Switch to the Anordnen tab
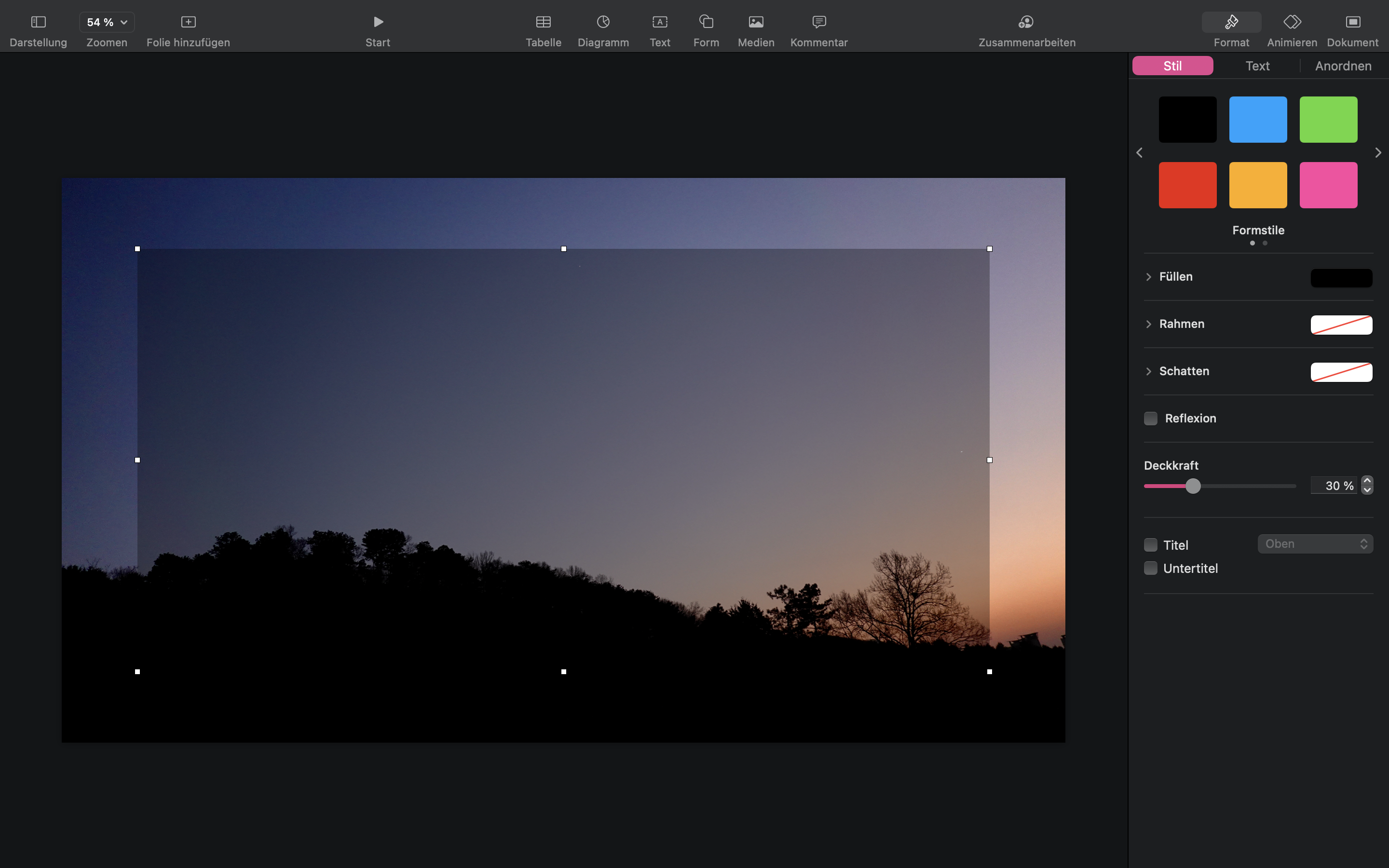 pos(1343,66)
